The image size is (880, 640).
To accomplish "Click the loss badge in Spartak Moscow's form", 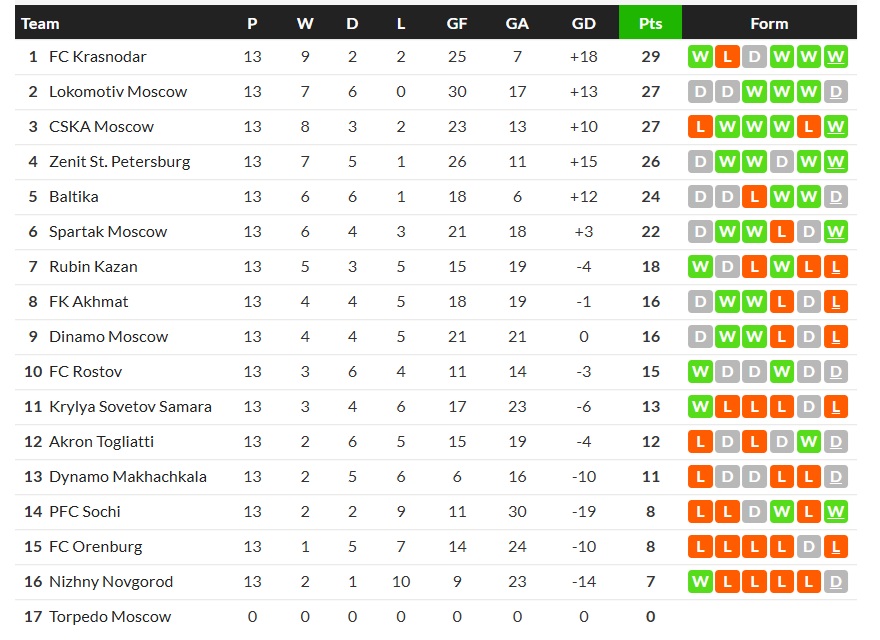I will click(x=782, y=232).
